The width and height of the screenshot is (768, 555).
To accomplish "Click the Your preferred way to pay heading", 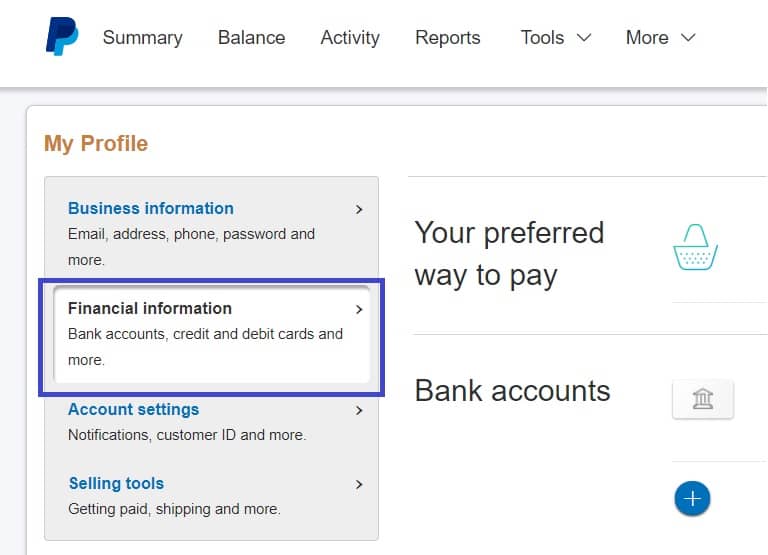I will point(509,254).
